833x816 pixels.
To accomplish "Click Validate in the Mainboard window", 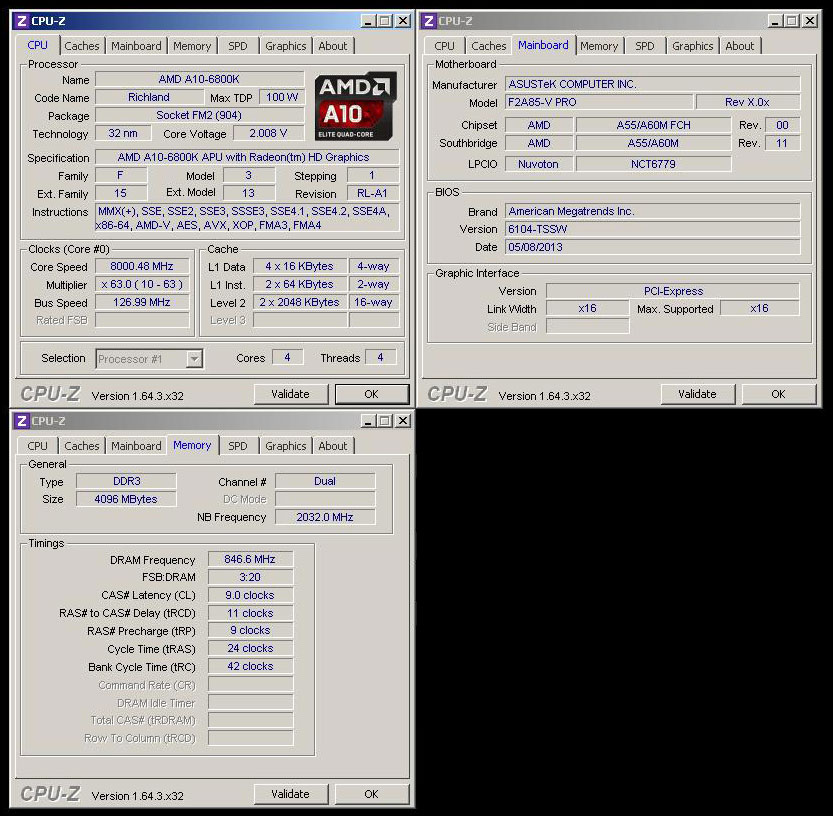I will coord(698,394).
